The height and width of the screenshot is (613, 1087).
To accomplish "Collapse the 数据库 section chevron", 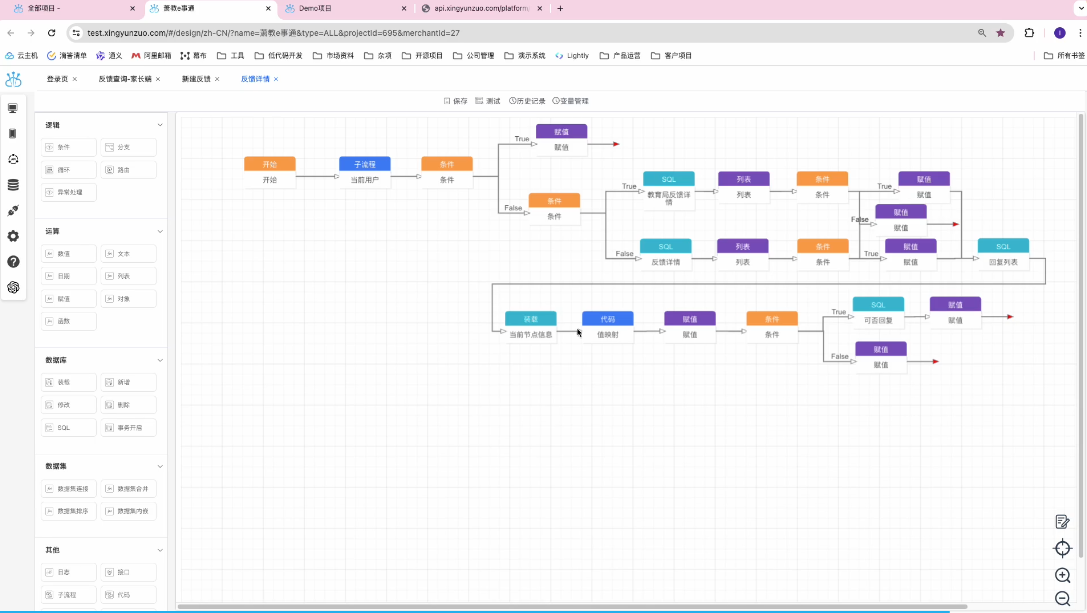I will click(x=160, y=360).
